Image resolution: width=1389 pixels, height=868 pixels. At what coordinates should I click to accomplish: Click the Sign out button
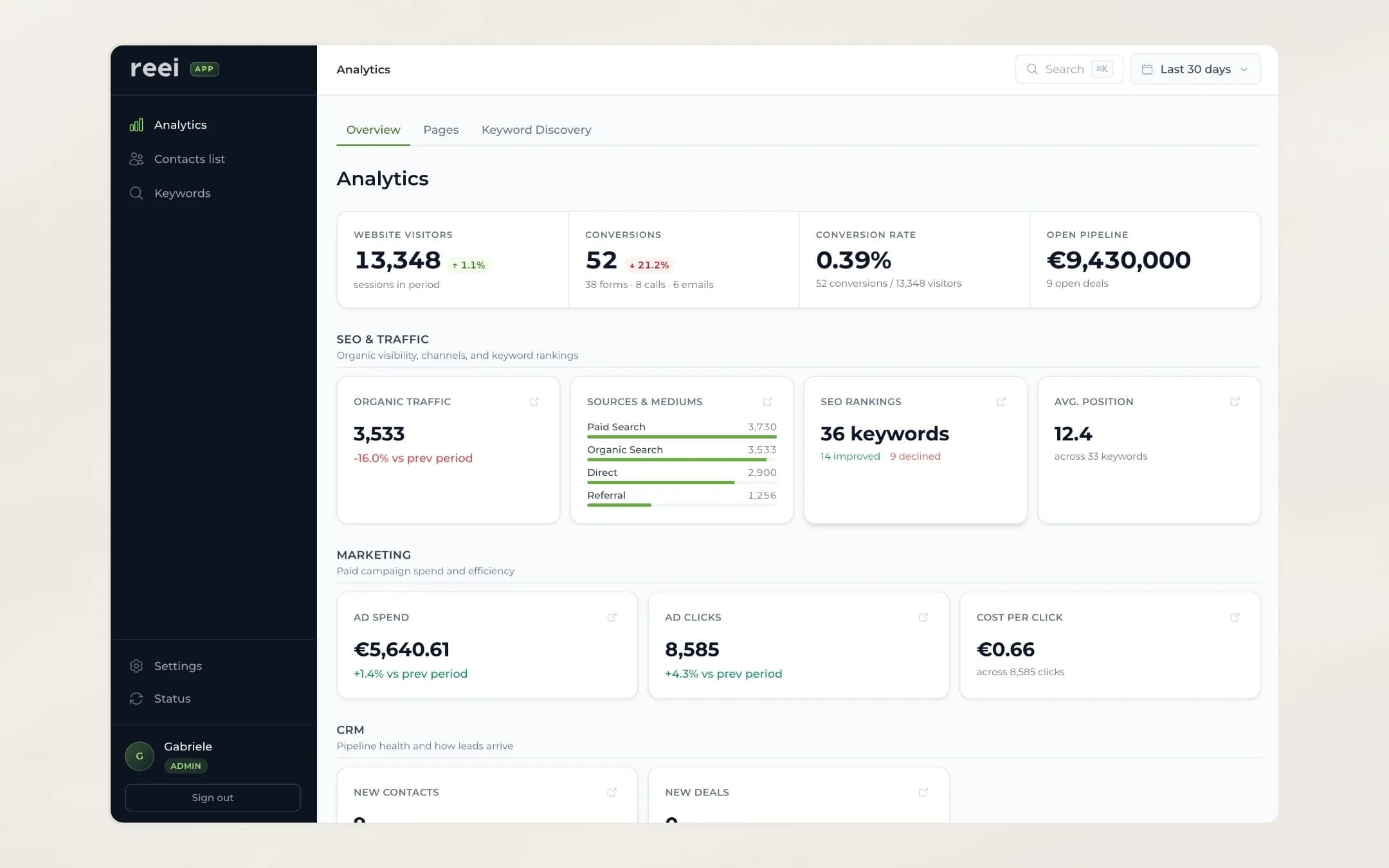(213, 797)
